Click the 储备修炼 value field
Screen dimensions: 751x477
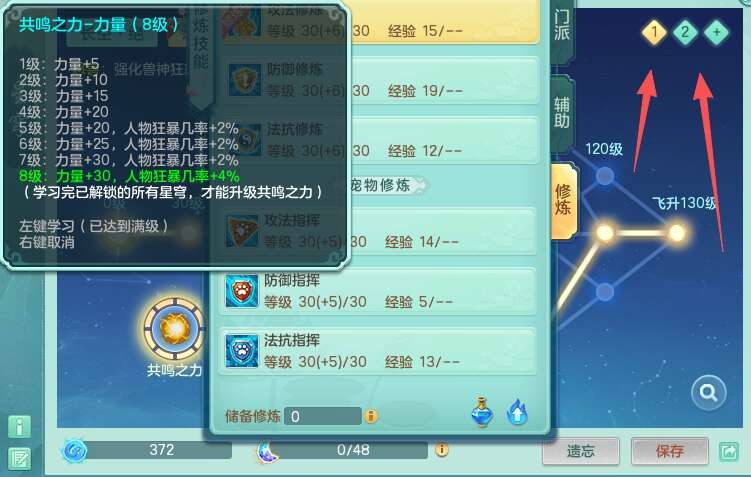tap(323, 416)
